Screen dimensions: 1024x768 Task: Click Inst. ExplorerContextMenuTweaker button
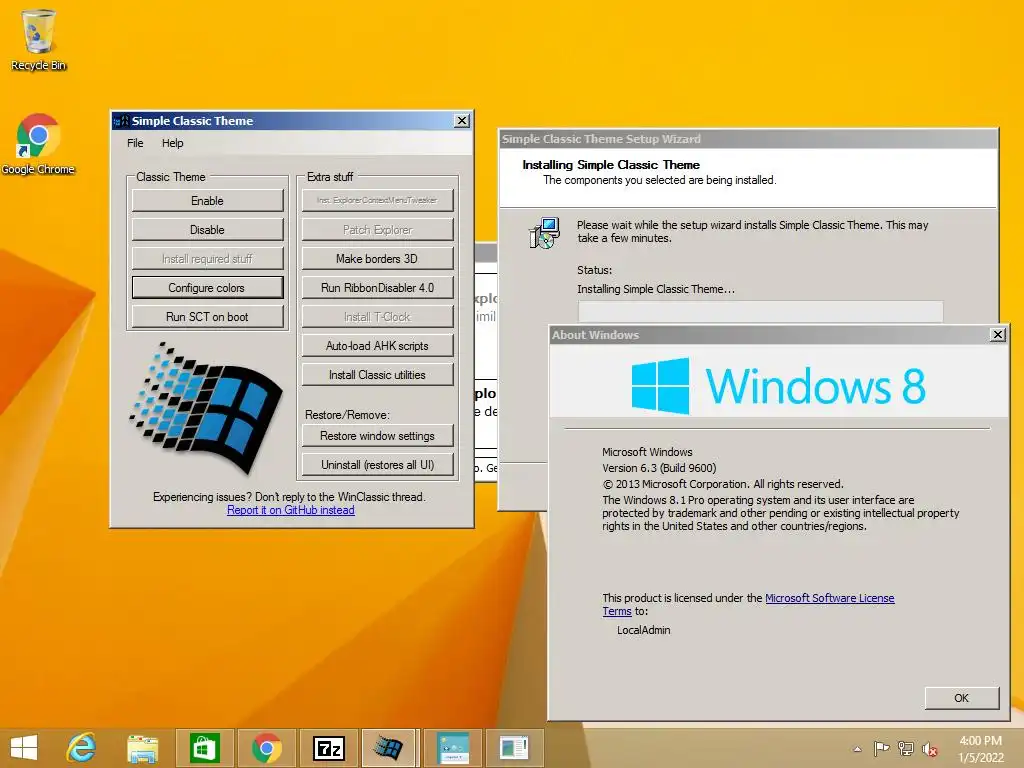point(377,200)
